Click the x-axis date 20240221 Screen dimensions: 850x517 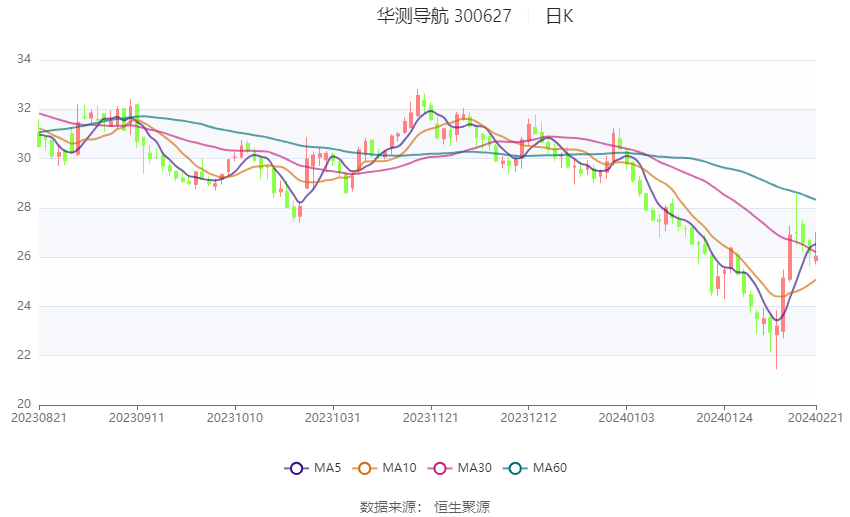(815, 418)
